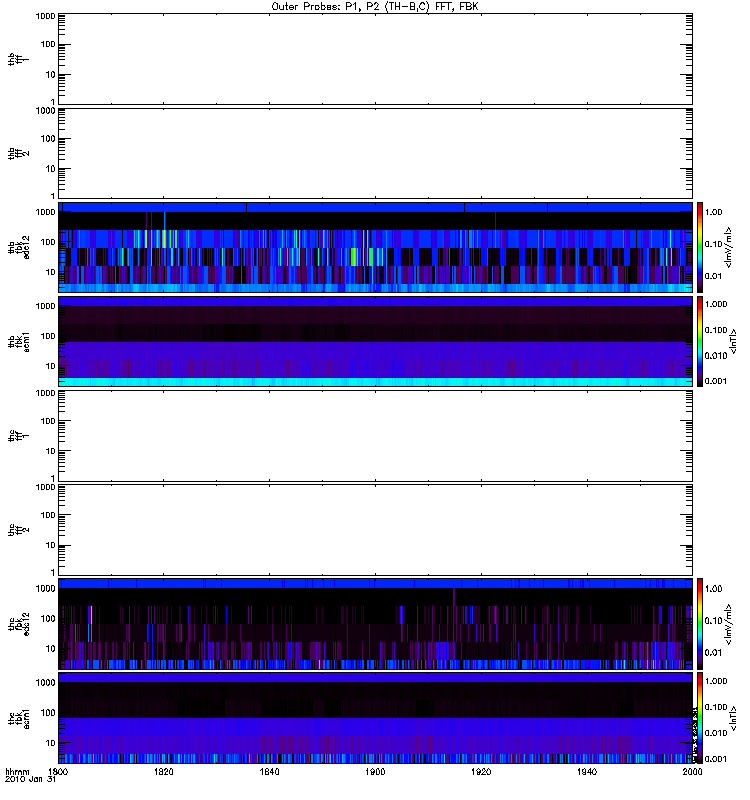Screen dimensions: 750x800
Task: Click the "0.100" value on thb scm1 color bar
Action: 716,330
